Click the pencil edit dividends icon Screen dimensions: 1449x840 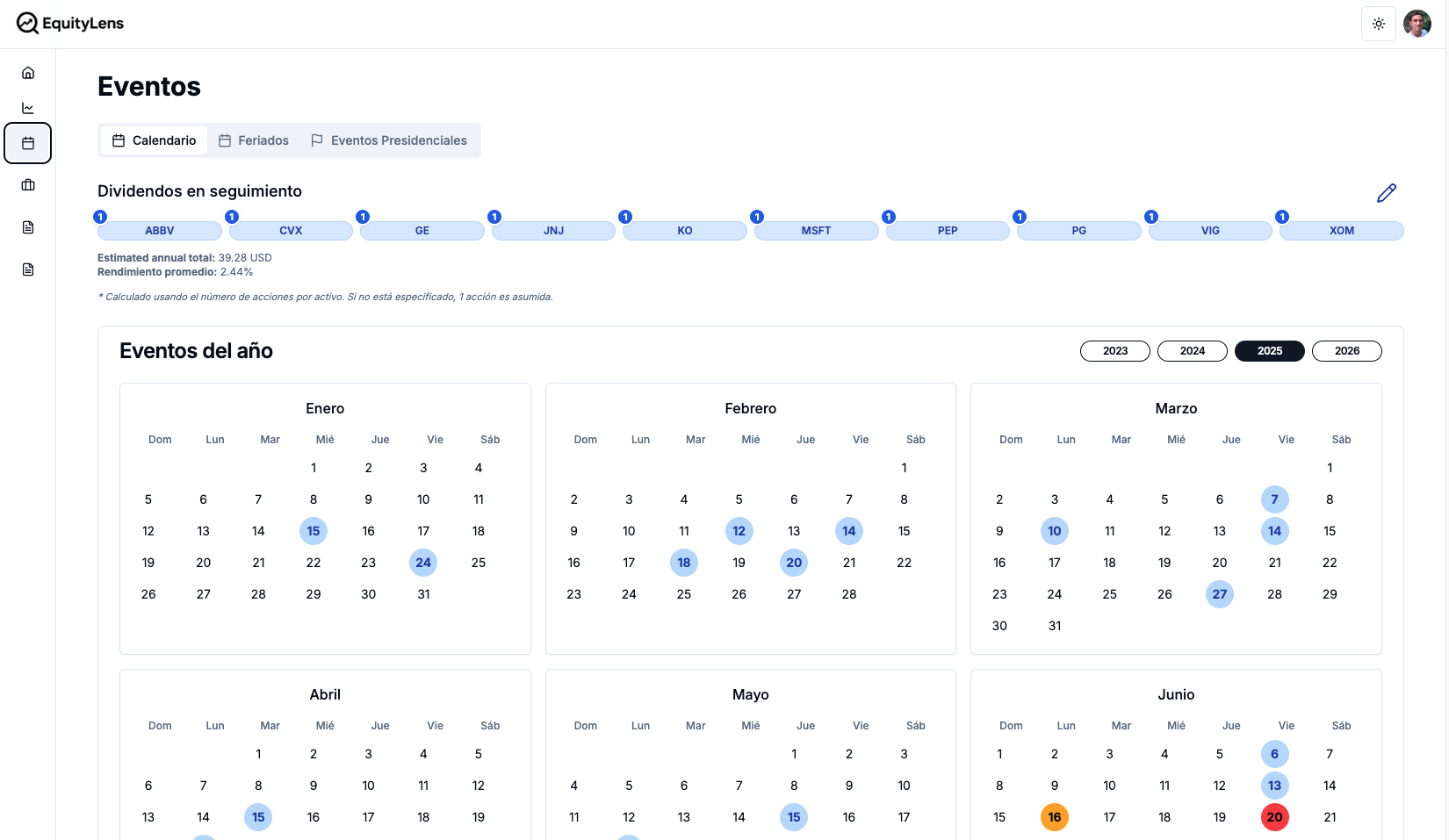pyautogui.click(x=1386, y=193)
